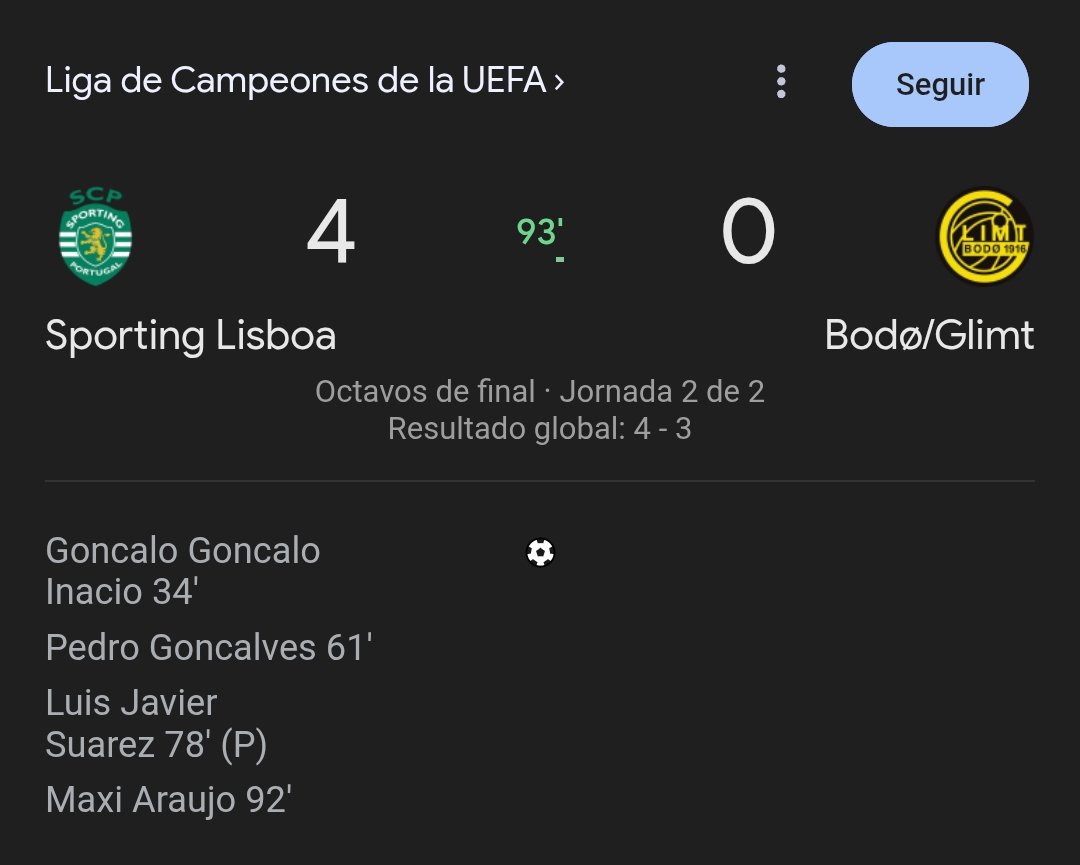Select Luis Javier Suarez 78' penalty entry
Screen dimensions: 1080x865
click(156, 724)
